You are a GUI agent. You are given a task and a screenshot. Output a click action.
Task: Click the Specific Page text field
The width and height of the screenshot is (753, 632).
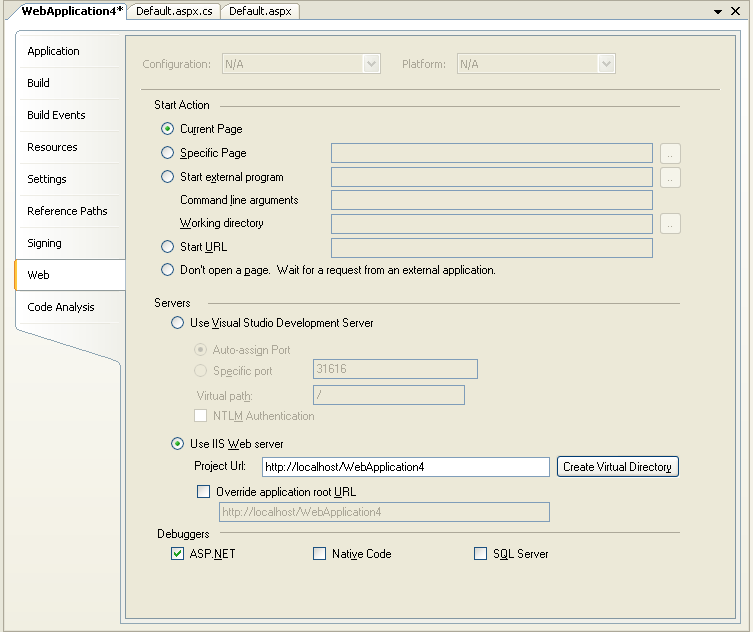(x=492, y=153)
